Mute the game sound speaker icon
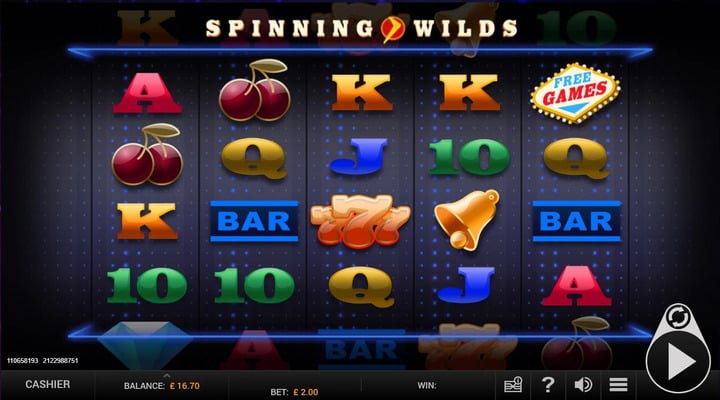The width and height of the screenshot is (720, 400). coord(583,385)
